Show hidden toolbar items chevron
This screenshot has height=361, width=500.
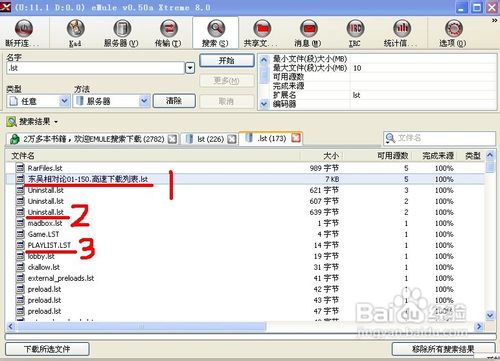click(x=494, y=21)
